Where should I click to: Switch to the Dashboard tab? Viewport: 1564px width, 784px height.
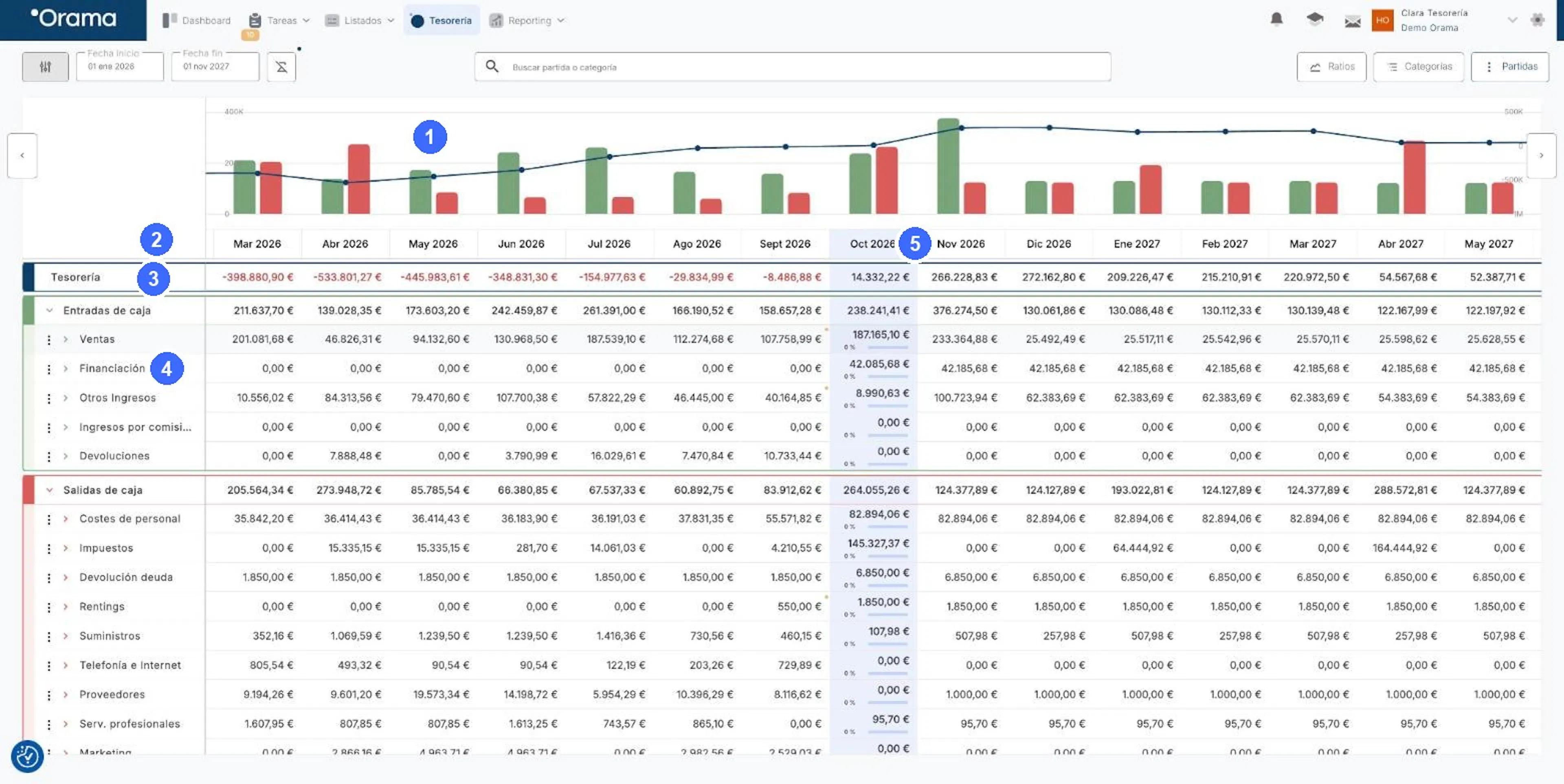click(x=197, y=21)
